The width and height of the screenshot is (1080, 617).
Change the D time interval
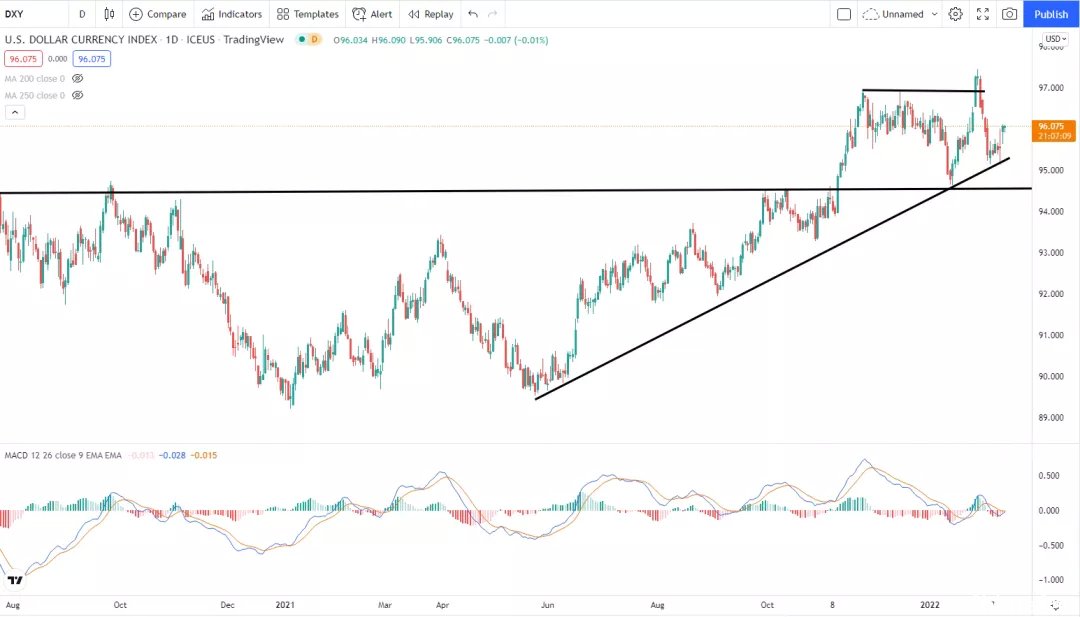82,14
